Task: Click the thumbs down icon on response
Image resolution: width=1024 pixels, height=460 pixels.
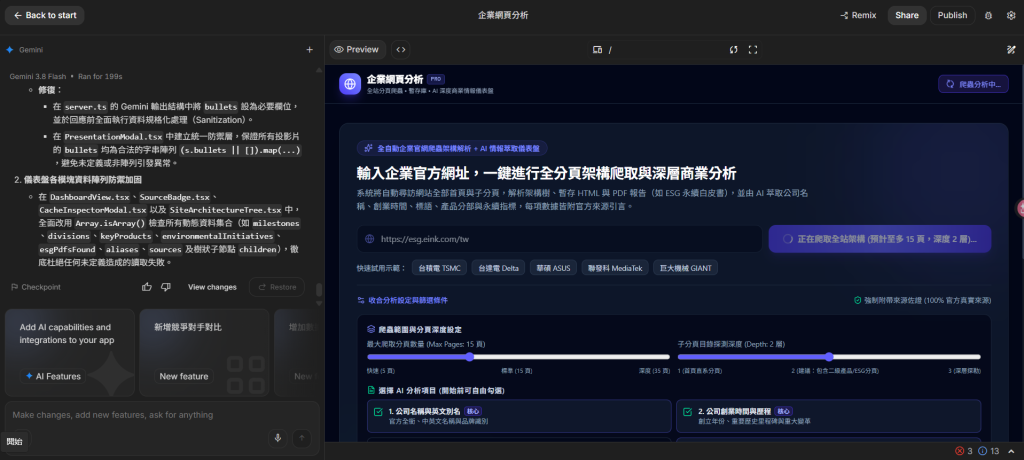Action: coord(166,287)
